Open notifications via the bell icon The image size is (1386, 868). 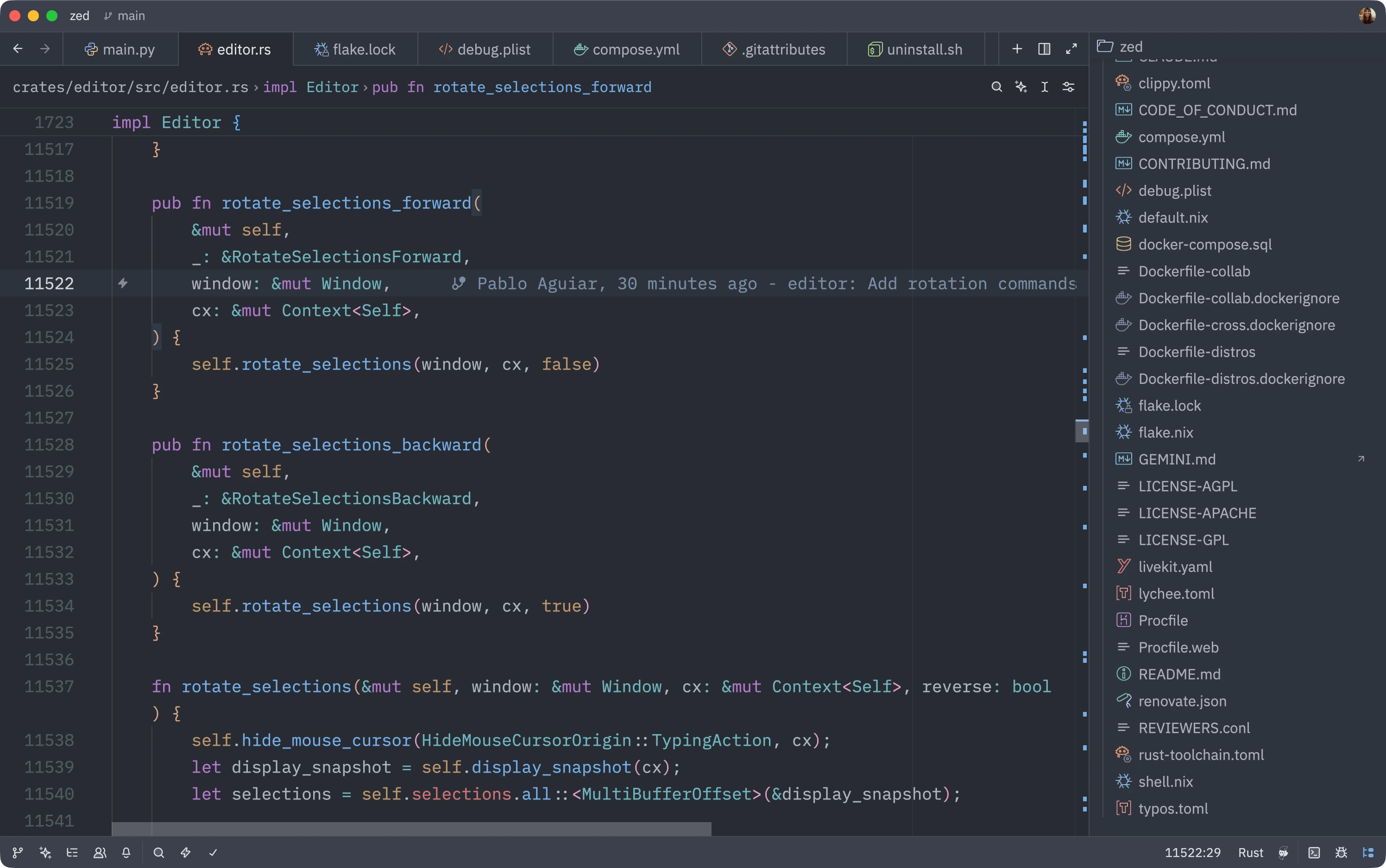(127, 853)
